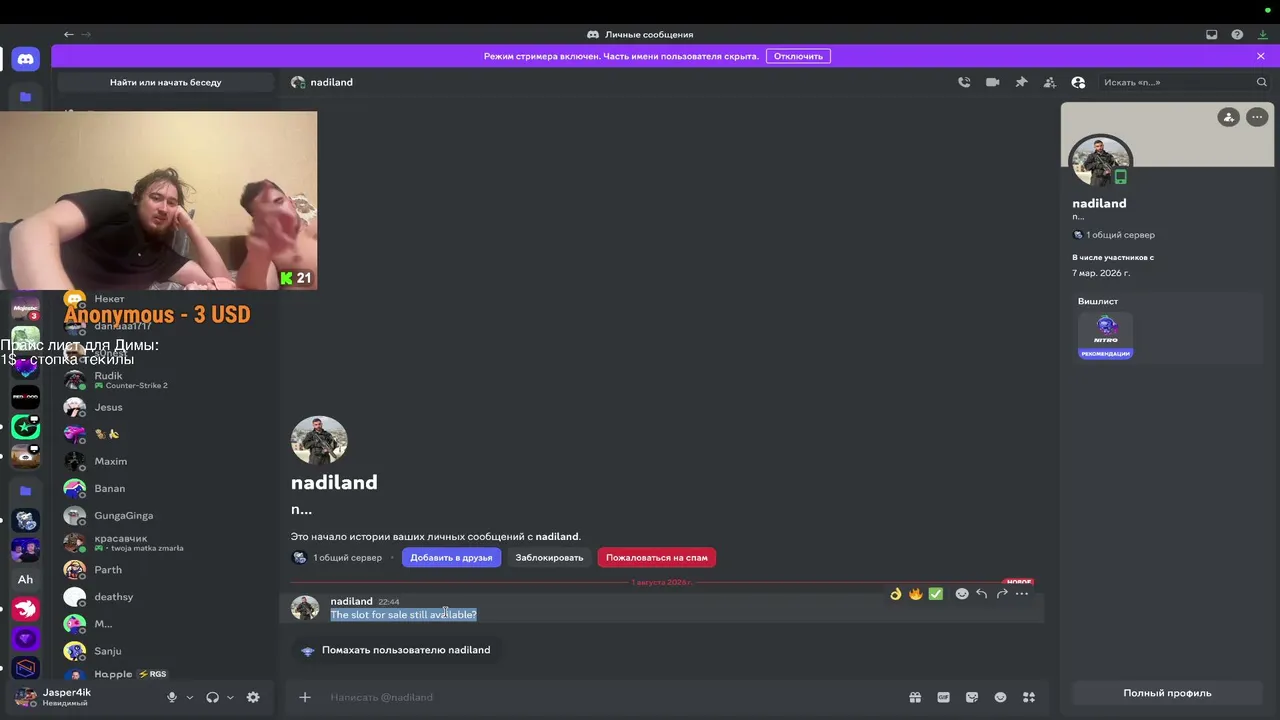1280x720 pixels.
Task: Toggle headphone deafen
Action: (212, 697)
